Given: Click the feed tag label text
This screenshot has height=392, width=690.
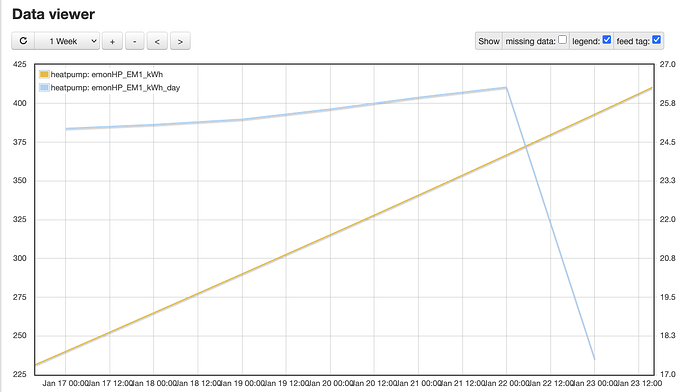Looking at the screenshot, I should (x=633, y=41).
